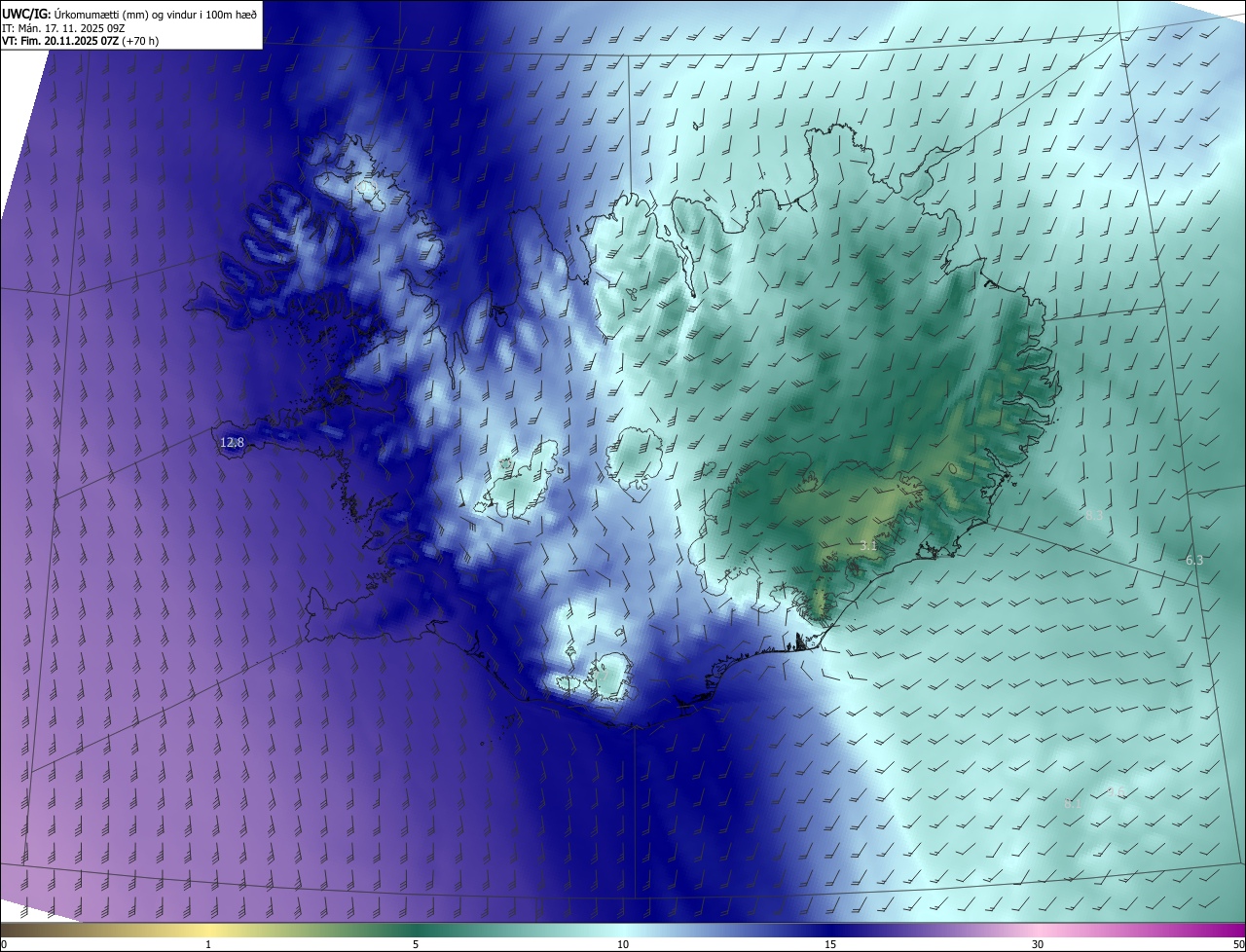Click the colorbar tick label 1
Viewport: 1246px width, 952px height.
(208, 944)
